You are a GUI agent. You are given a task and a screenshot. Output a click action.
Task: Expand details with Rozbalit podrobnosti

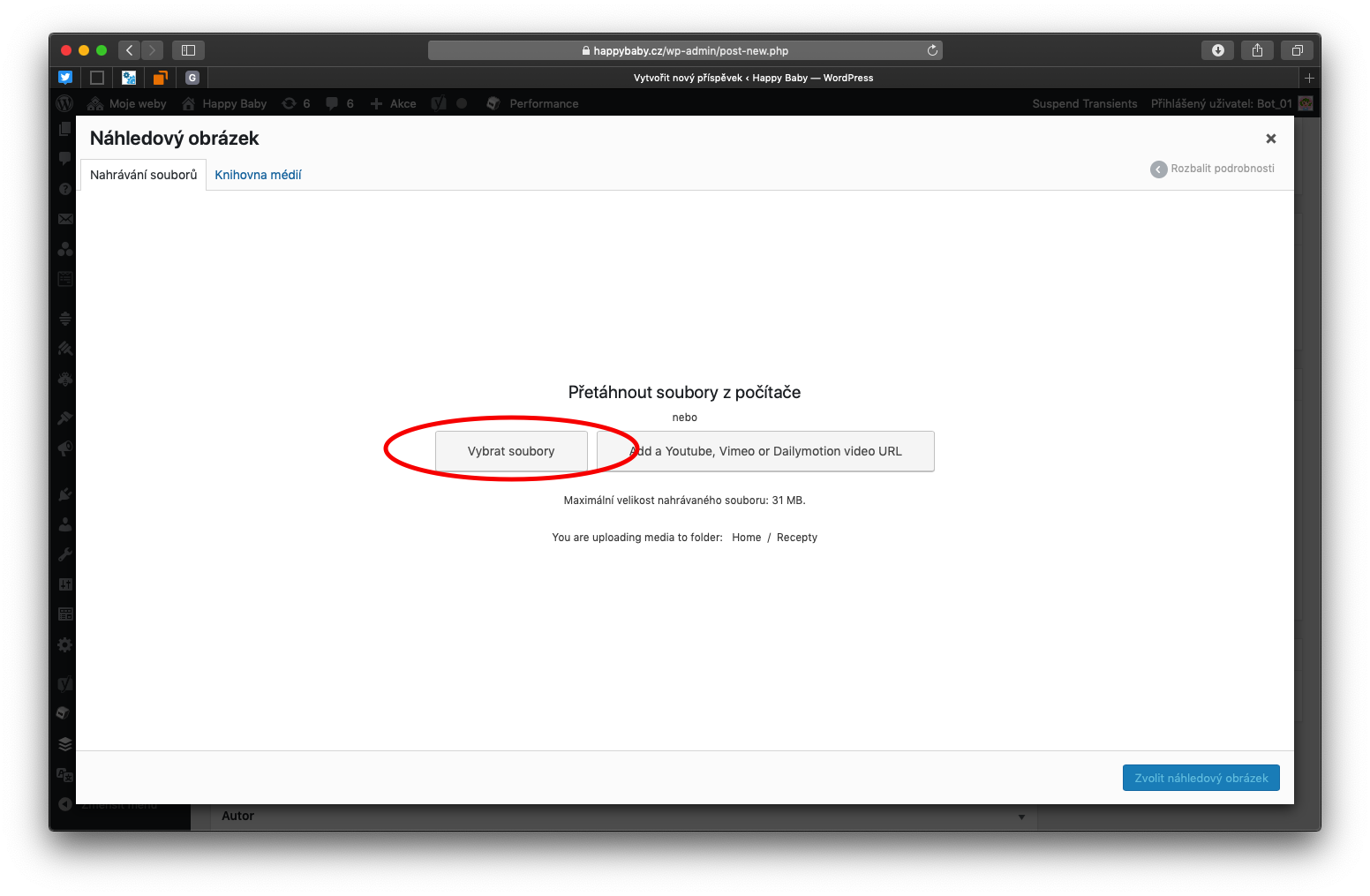pos(1212,169)
